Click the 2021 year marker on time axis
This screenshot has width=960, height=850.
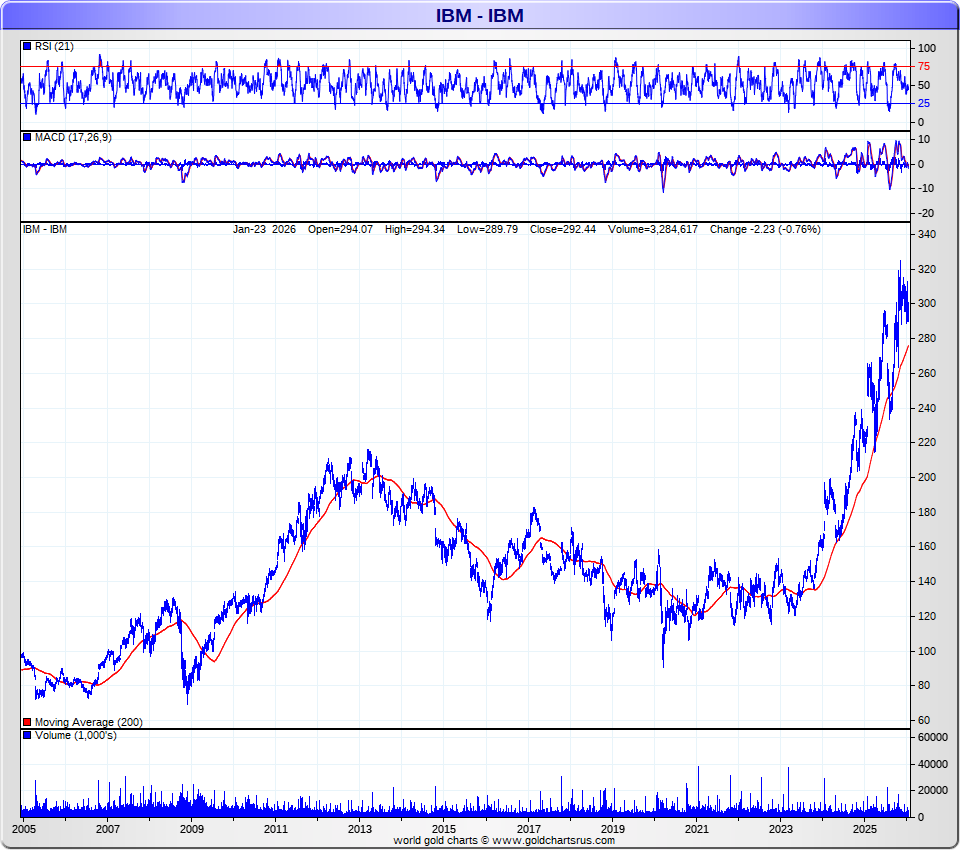tap(696, 829)
